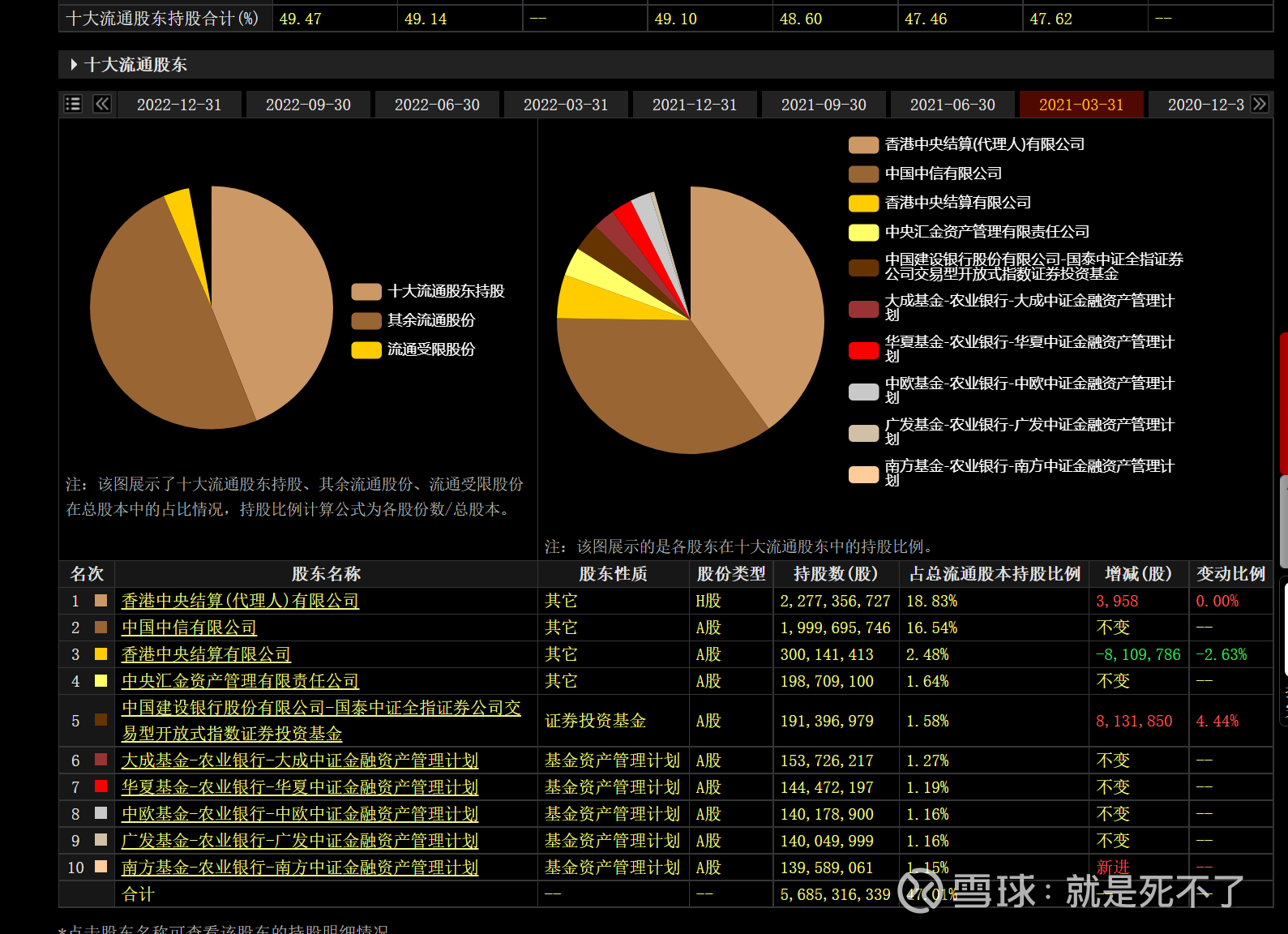Click the 合计 total row label
The image size is (1288, 934).
138,894
